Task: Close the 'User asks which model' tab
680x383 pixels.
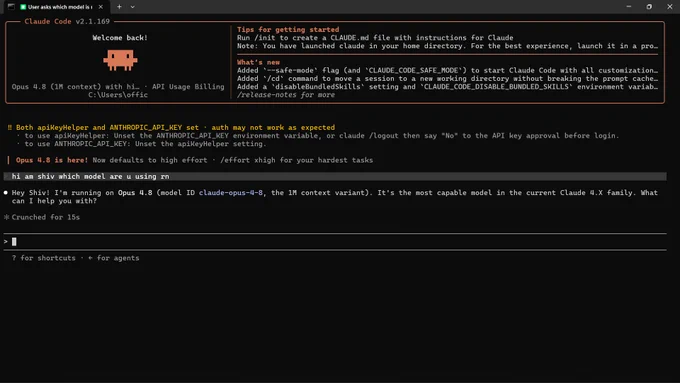Action: (x=101, y=7)
